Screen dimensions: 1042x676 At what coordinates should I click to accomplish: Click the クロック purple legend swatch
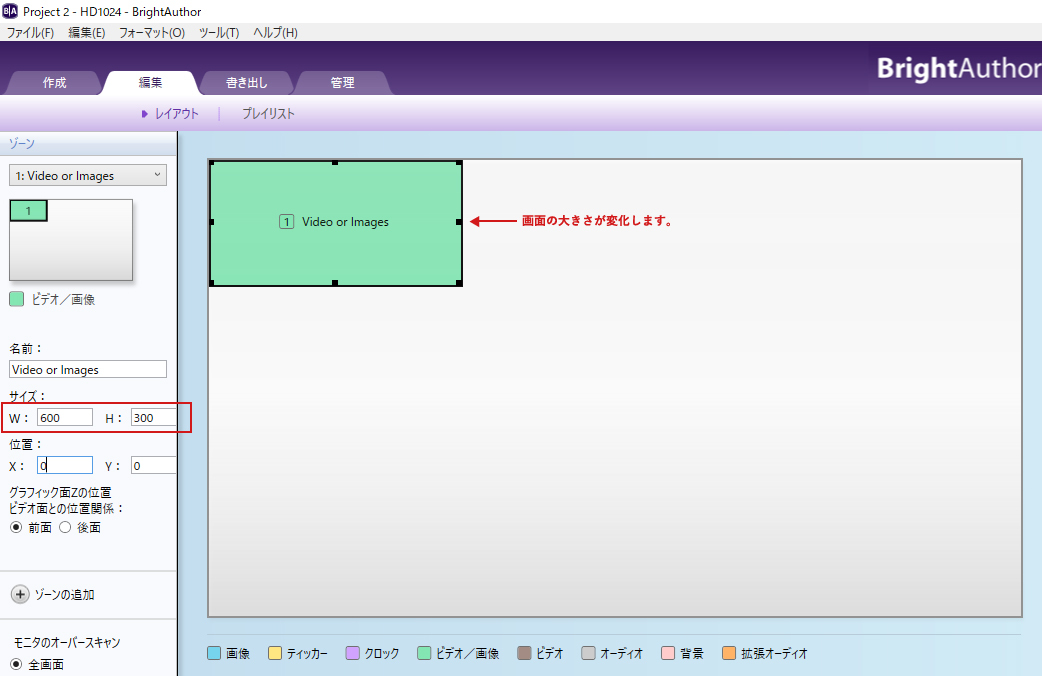[352, 653]
